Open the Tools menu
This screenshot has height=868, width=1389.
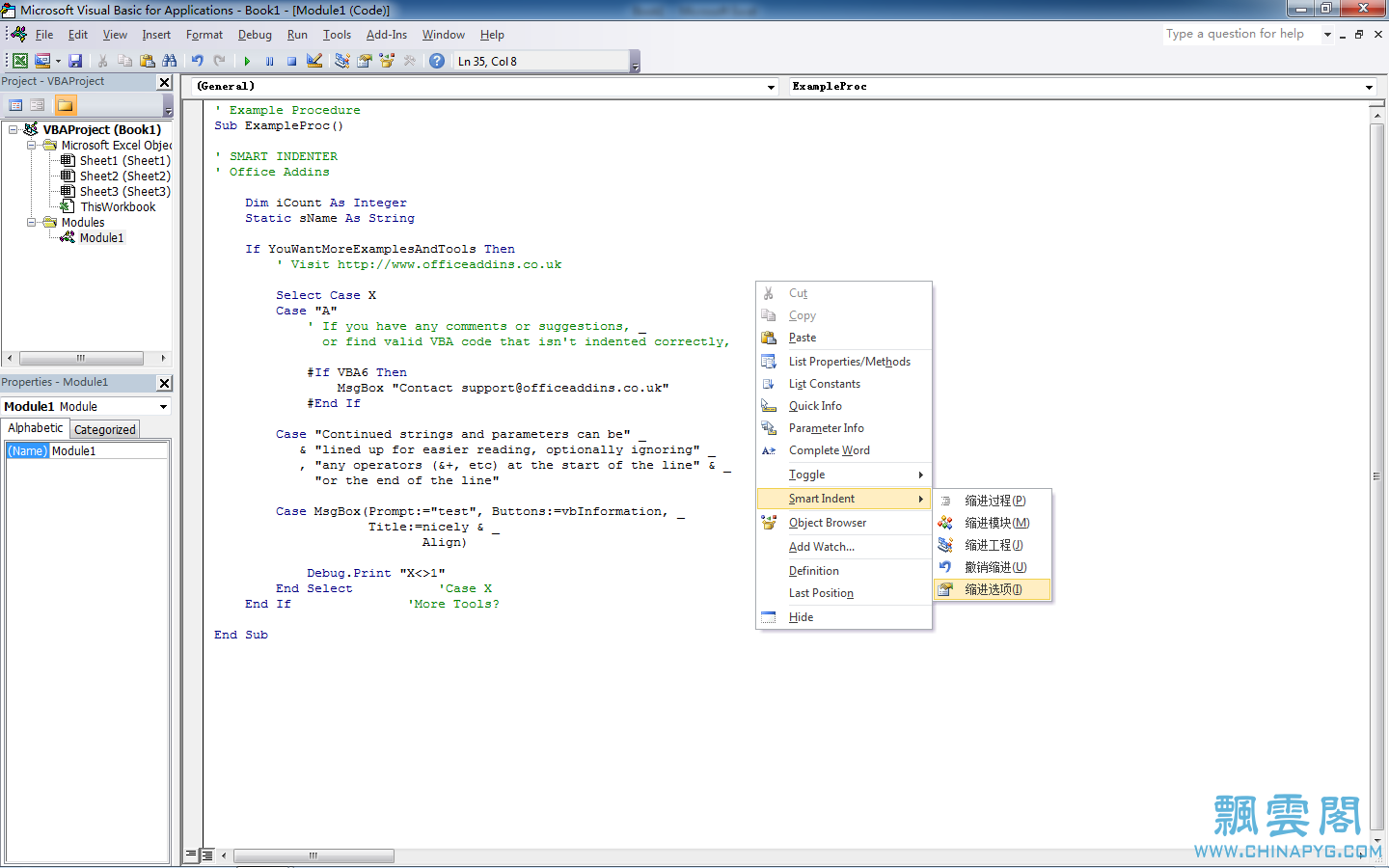[337, 35]
